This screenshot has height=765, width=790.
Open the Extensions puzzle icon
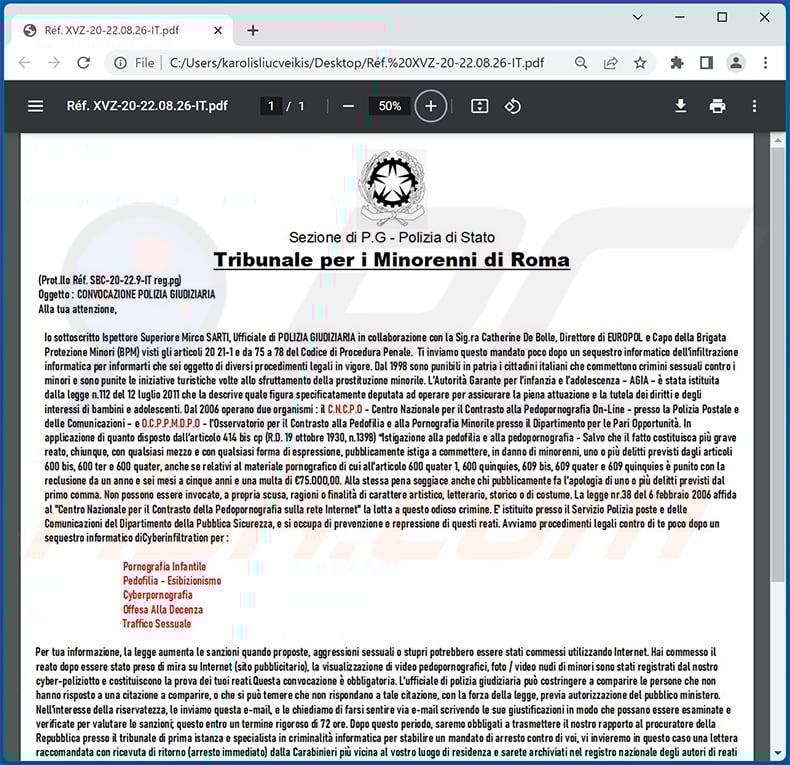pos(677,63)
